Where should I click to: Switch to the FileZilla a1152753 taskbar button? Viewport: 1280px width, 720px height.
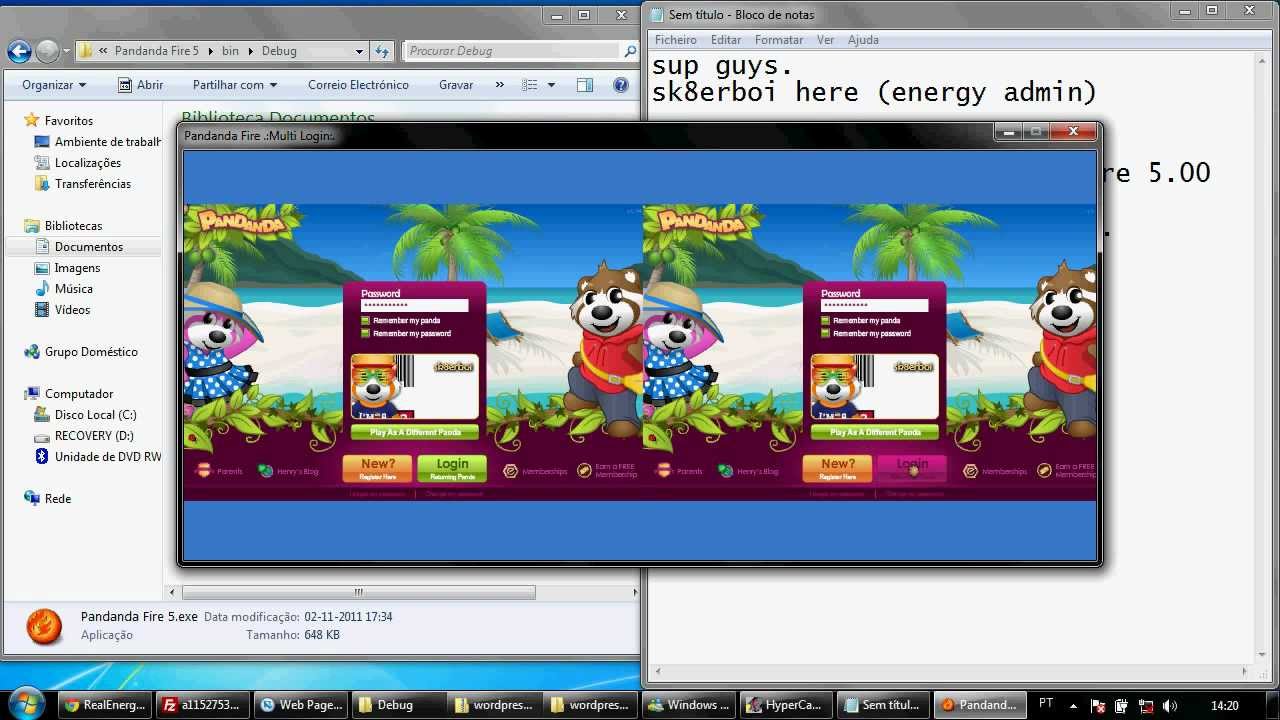click(x=201, y=705)
